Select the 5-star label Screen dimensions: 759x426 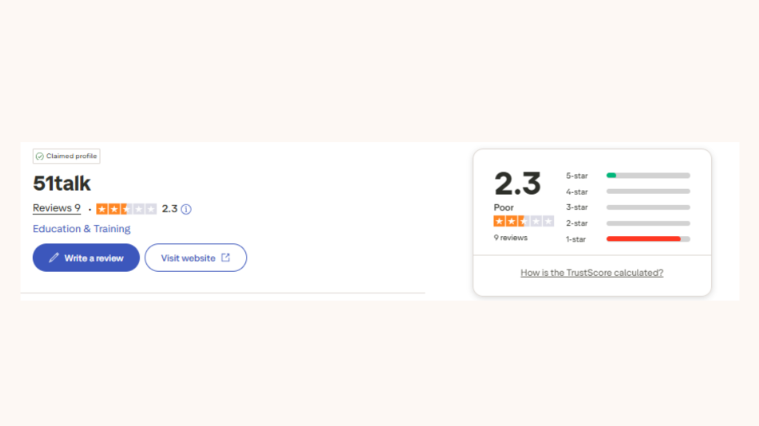pos(577,176)
